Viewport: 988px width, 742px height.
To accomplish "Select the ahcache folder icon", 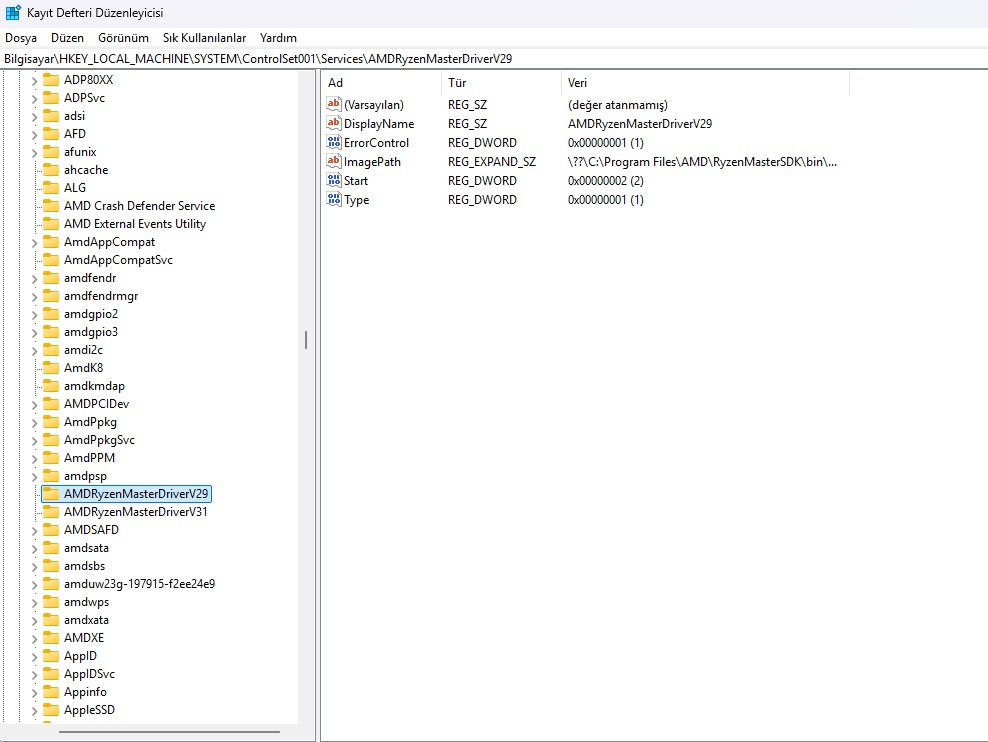I will (x=50, y=170).
